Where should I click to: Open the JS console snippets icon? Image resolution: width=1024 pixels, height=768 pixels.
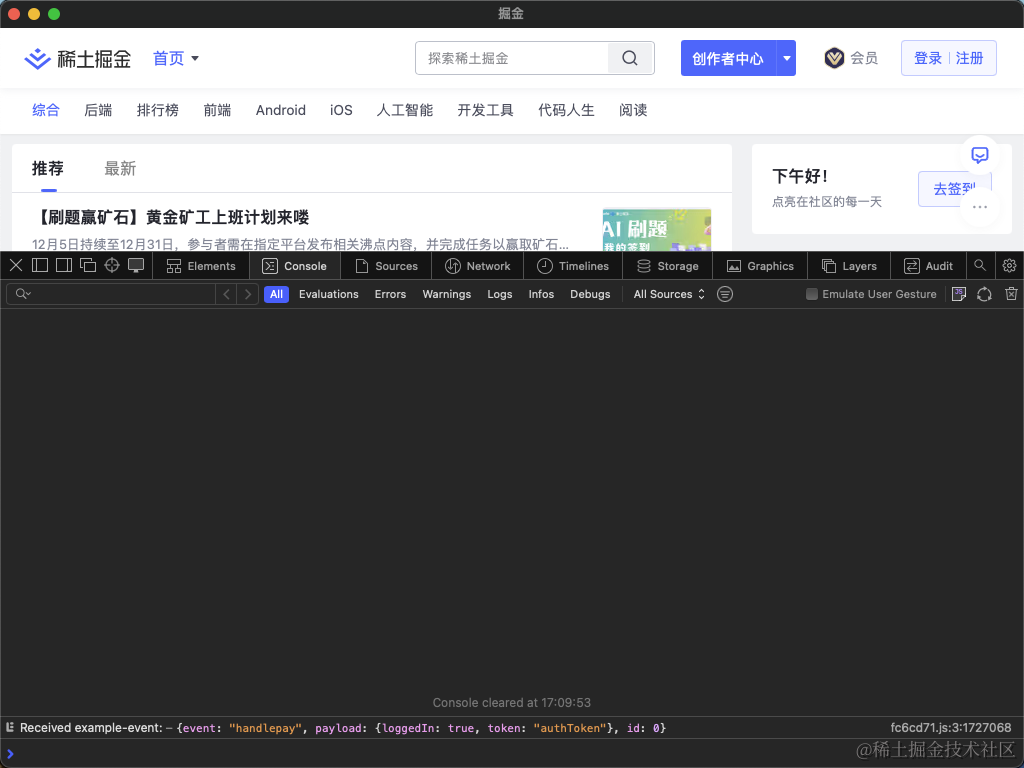click(959, 294)
